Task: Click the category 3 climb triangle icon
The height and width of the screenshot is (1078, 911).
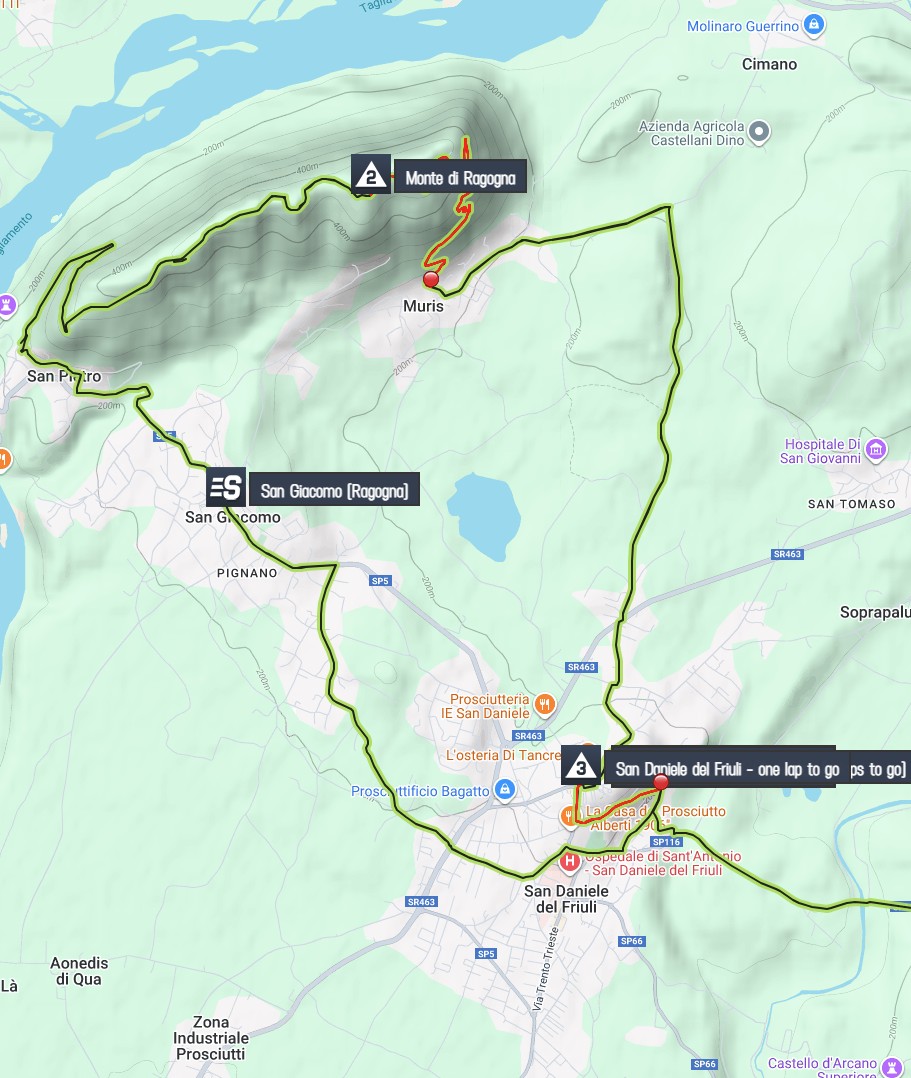Action: coord(581,765)
